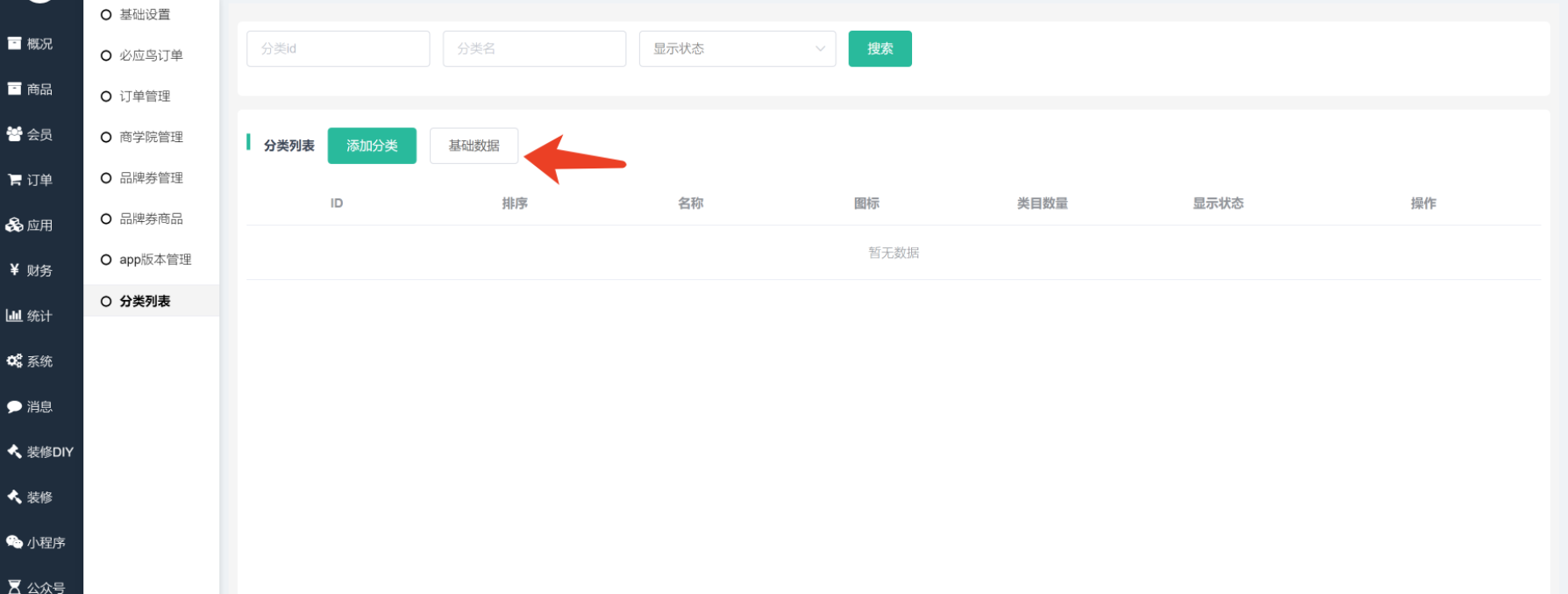The image size is (1568, 594).
Task: Click the 概况 overview icon in sidebar
Action: [x=14, y=43]
